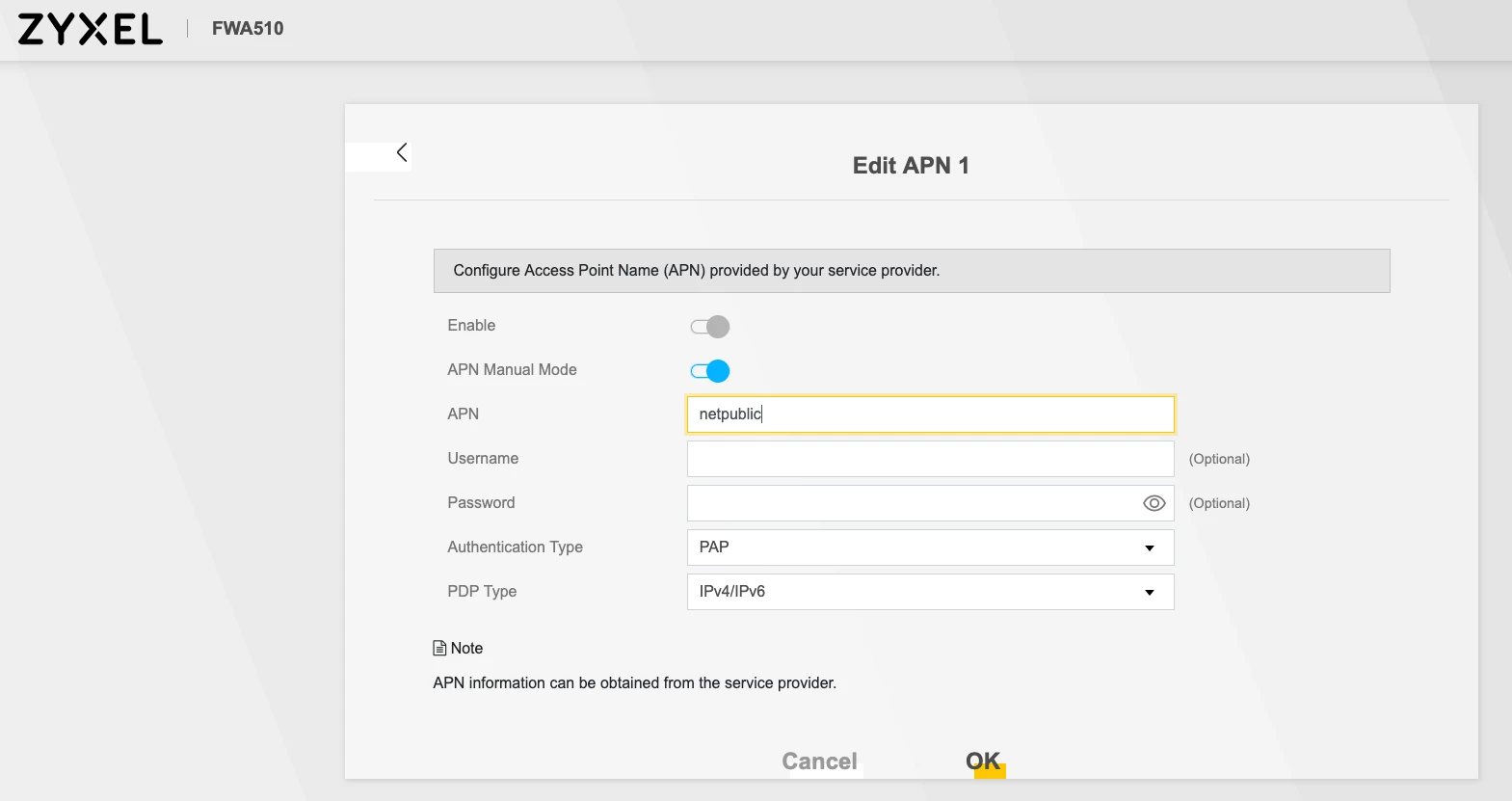Click the FWA510 model name in the header
The image size is (1512, 801).
(248, 29)
